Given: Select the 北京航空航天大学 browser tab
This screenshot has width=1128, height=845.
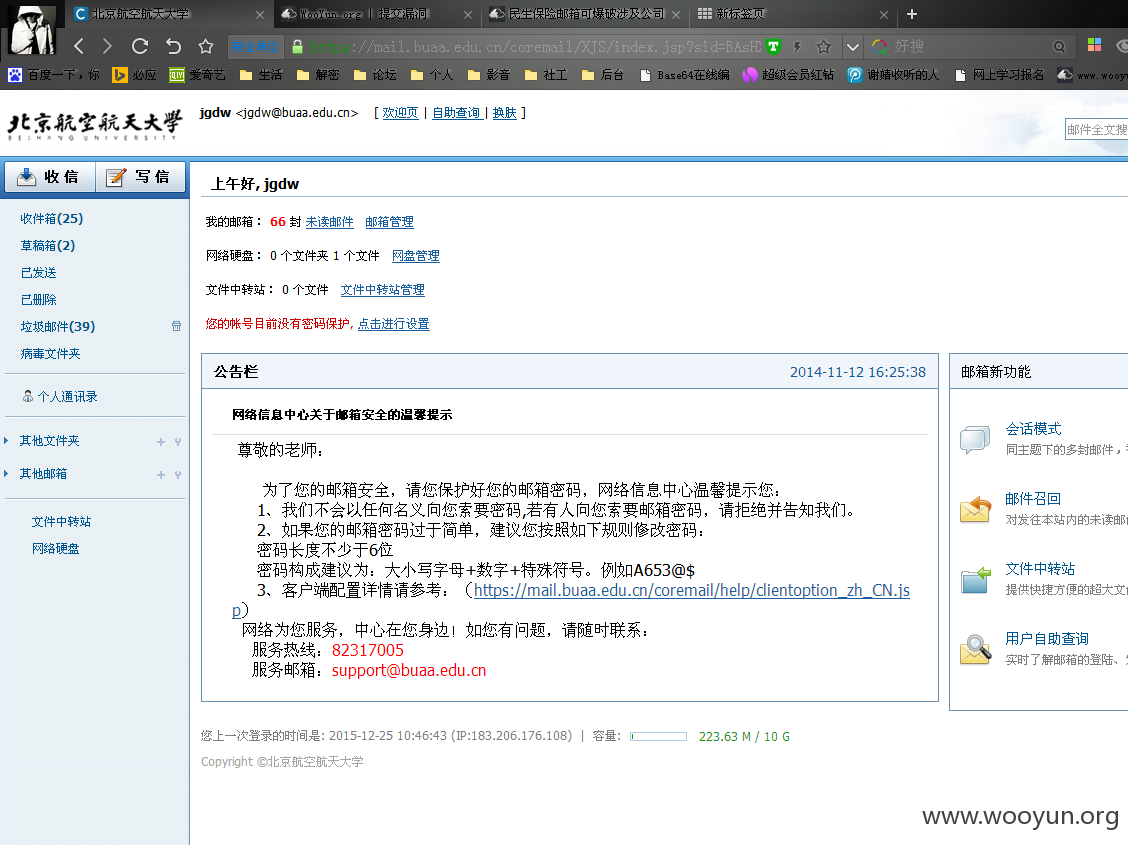Looking at the screenshot, I should click(x=170, y=14).
